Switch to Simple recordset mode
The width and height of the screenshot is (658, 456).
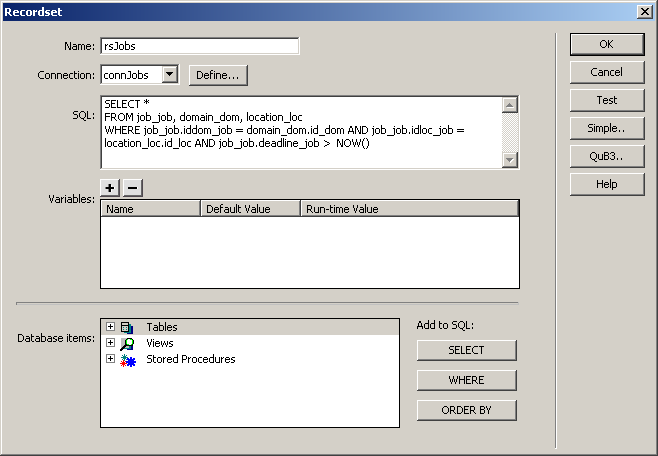pos(606,128)
